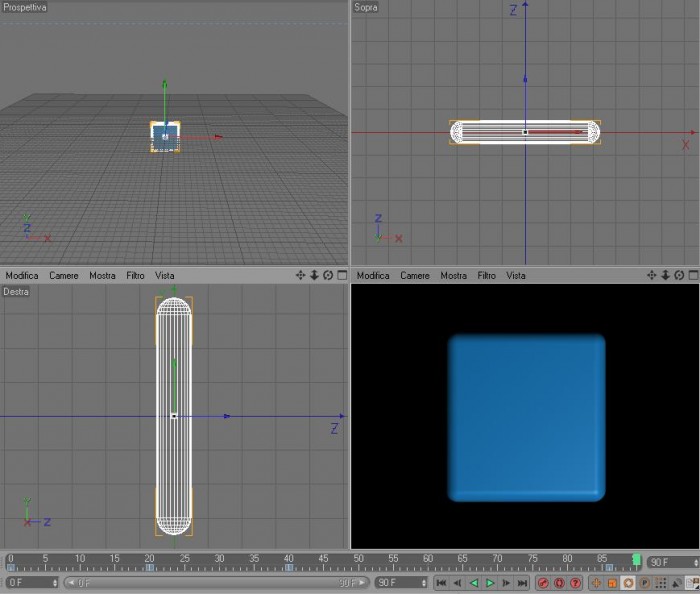Open Camere menu of the Destra viewport
The height and width of the screenshot is (594, 700).
(x=64, y=275)
